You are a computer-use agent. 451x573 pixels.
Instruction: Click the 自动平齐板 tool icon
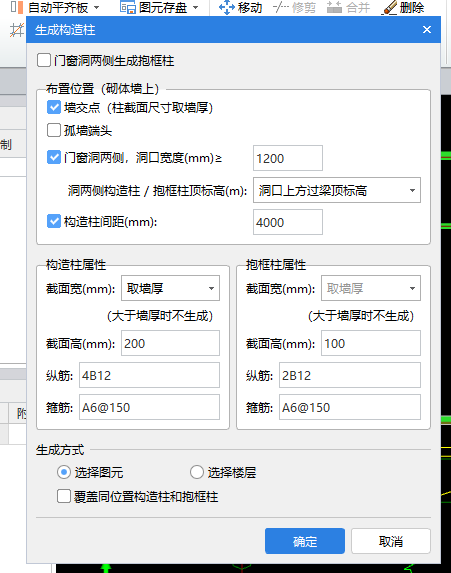coord(16,7)
